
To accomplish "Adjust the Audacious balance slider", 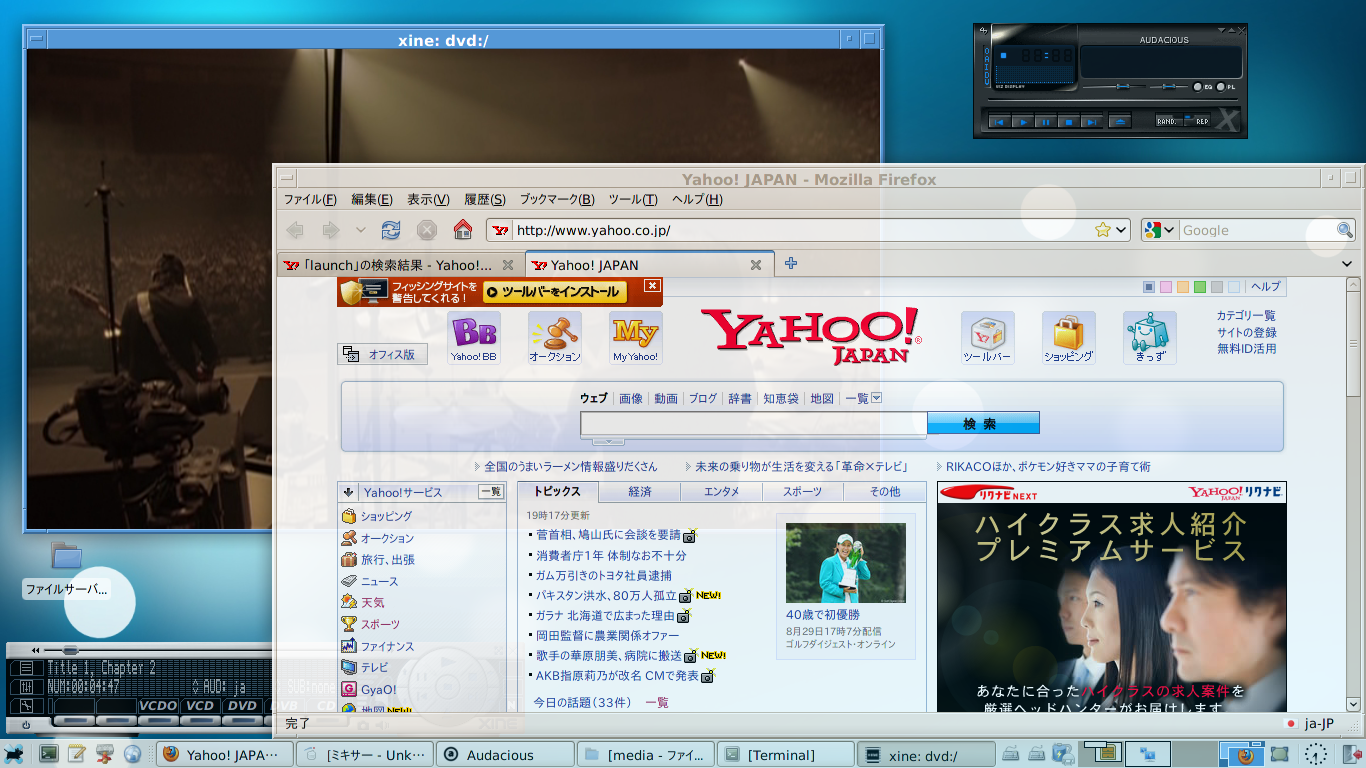I will click(1168, 87).
